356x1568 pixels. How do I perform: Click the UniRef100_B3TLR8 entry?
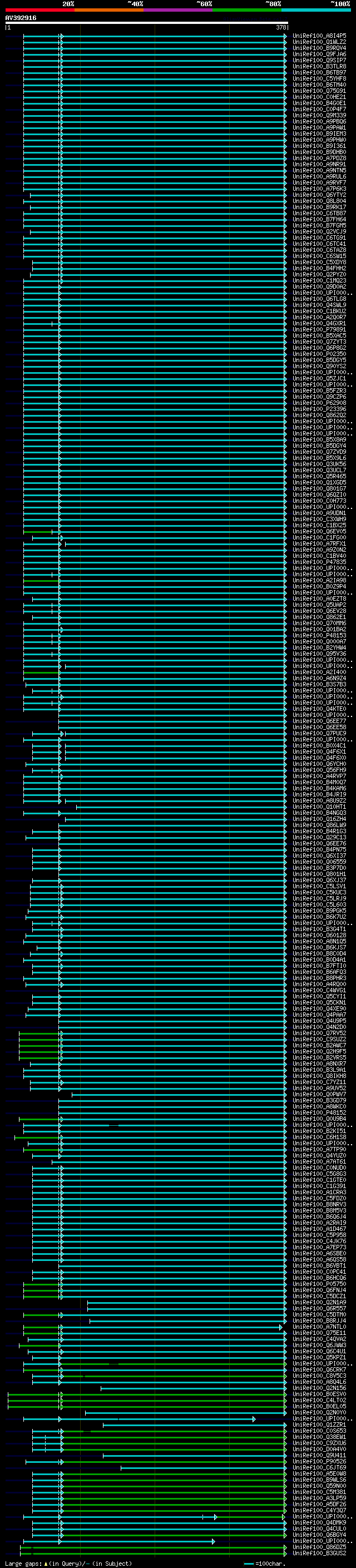pos(319,66)
